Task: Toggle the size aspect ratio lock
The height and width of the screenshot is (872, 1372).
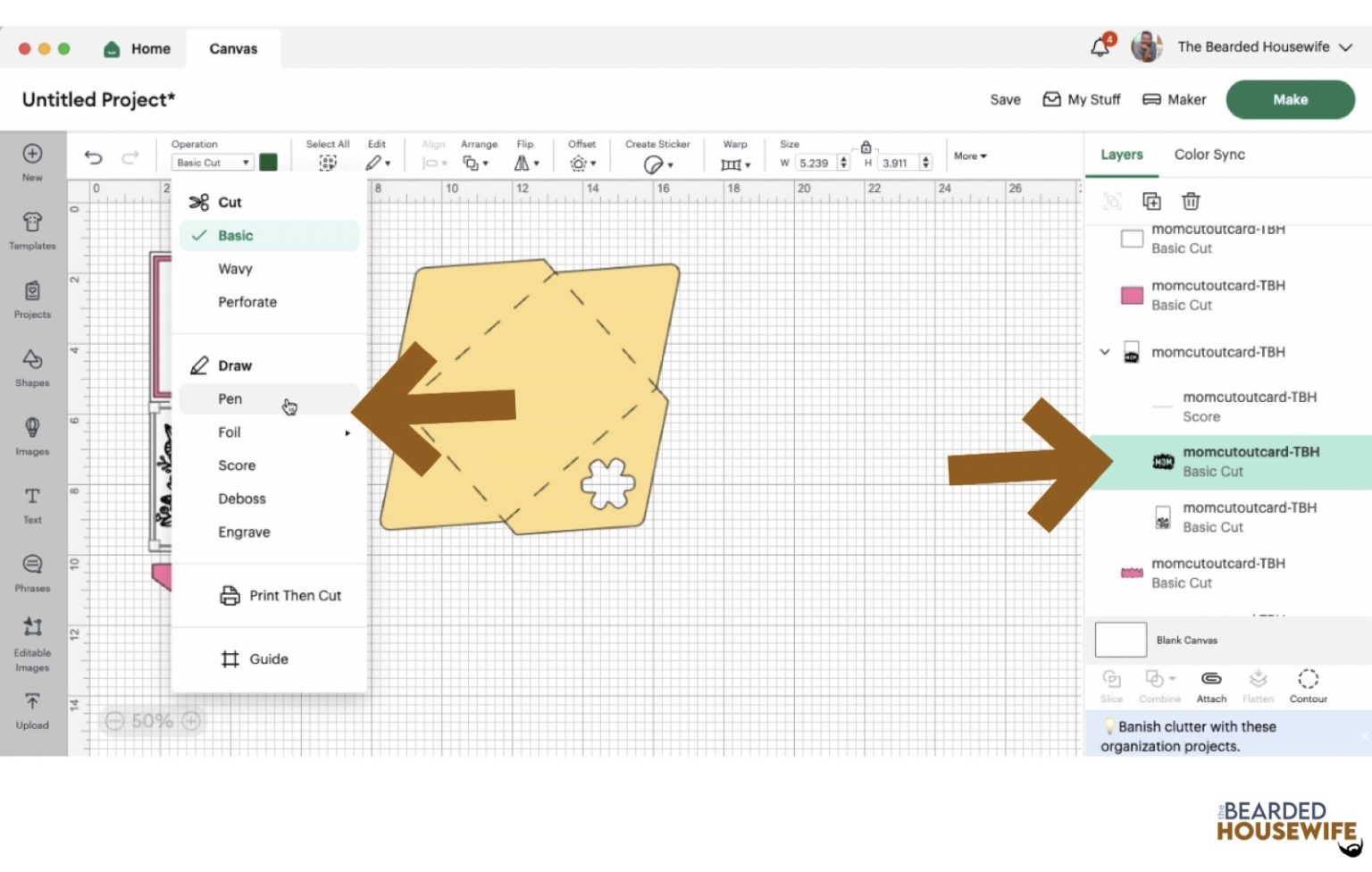Action: coord(866,147)
